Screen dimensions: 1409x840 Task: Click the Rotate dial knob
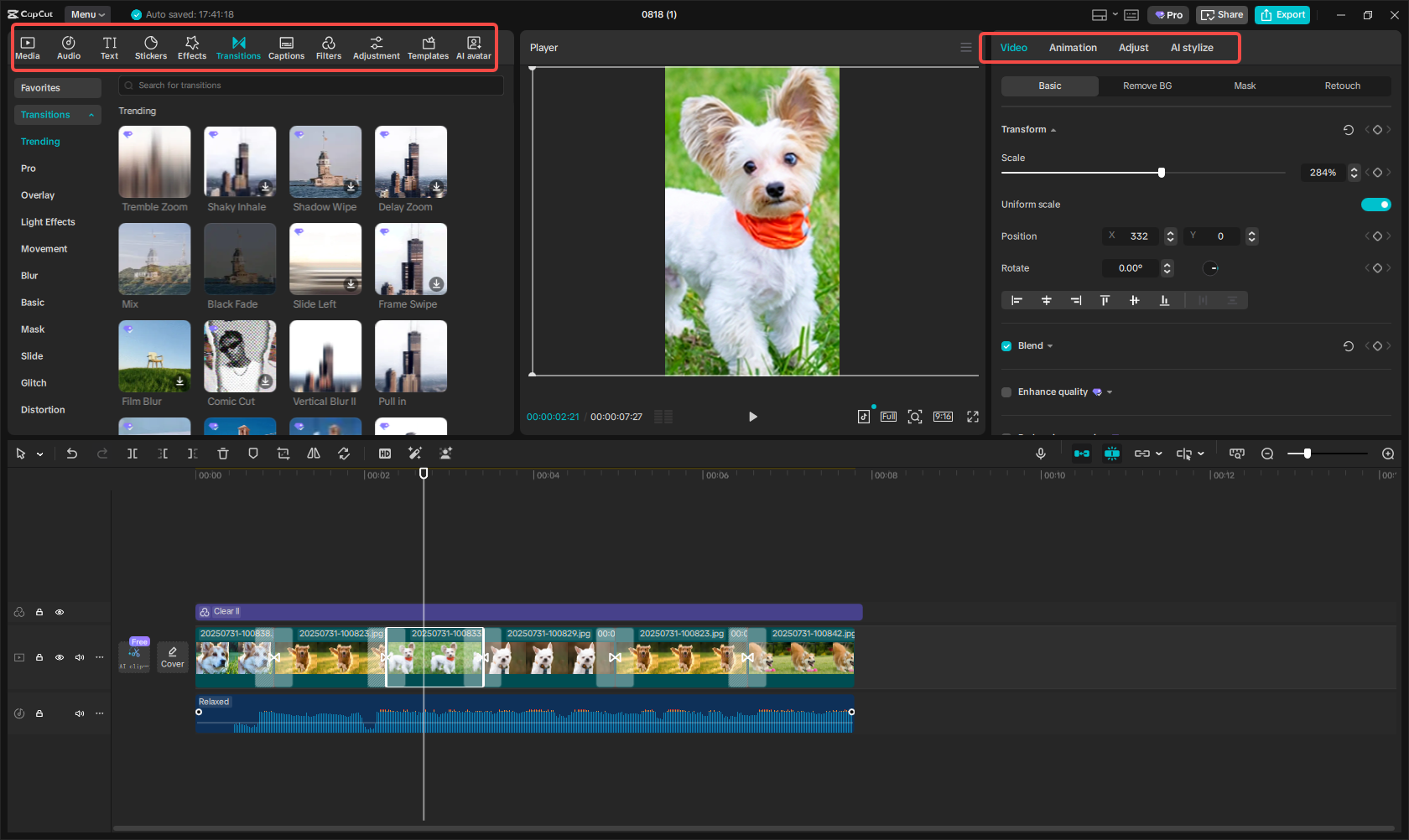tap(1211, 268)
